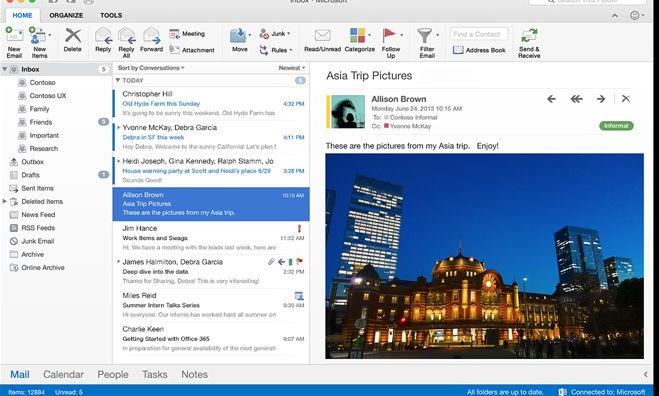Image resolution: width=659 pixels, height=396 pixels.
Task: Click Allison Brown's profile picture
Action: (348, 111)
